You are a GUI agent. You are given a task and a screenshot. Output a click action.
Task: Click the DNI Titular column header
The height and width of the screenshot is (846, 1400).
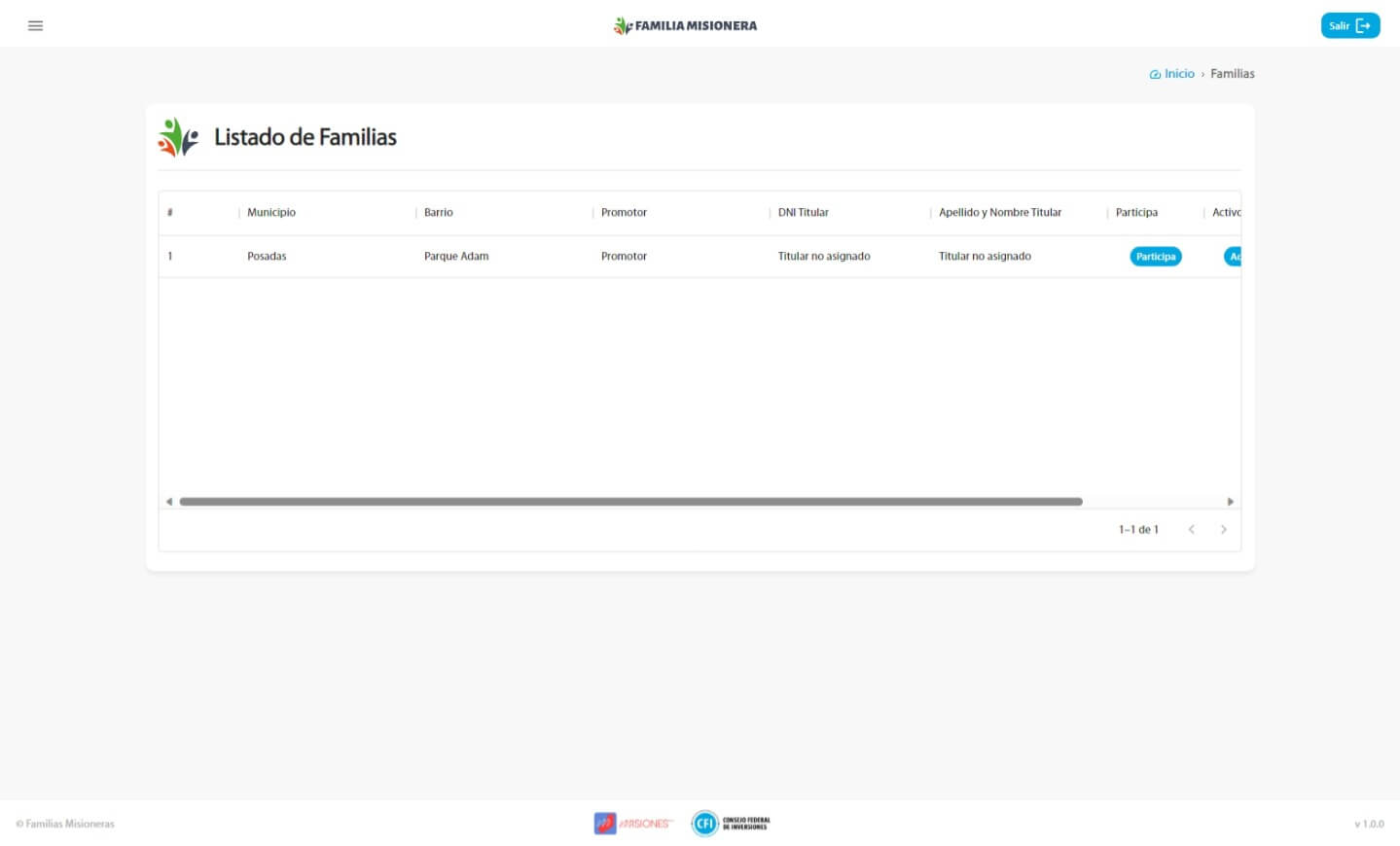pyautogui.click(x=804, y=213)
